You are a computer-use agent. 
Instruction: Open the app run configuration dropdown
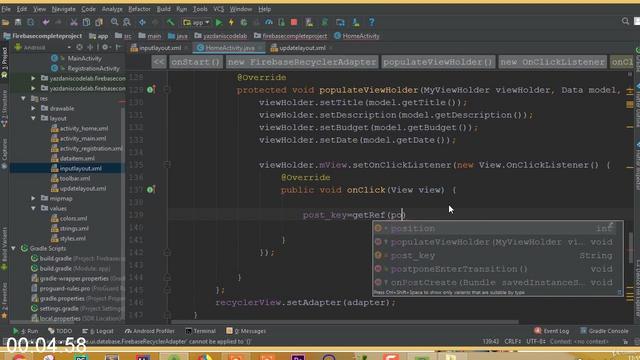click(197, 22)
